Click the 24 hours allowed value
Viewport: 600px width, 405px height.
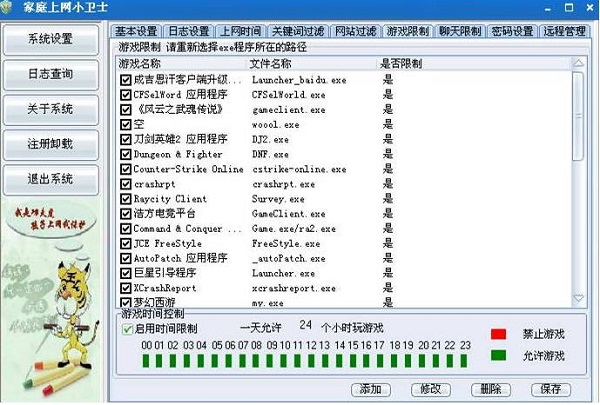pyautogui.click(x=305, y=325)
